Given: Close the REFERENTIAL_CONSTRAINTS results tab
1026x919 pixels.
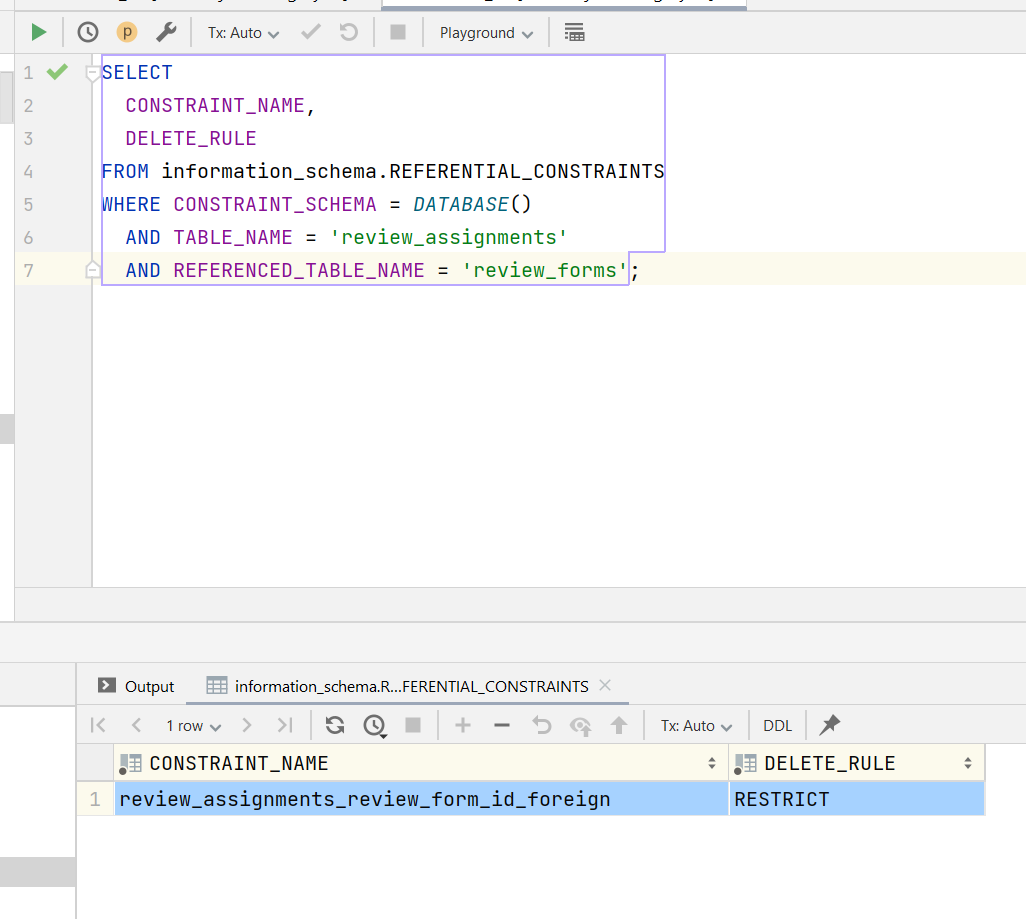Looking at the screenshot, I should (604, 685).
